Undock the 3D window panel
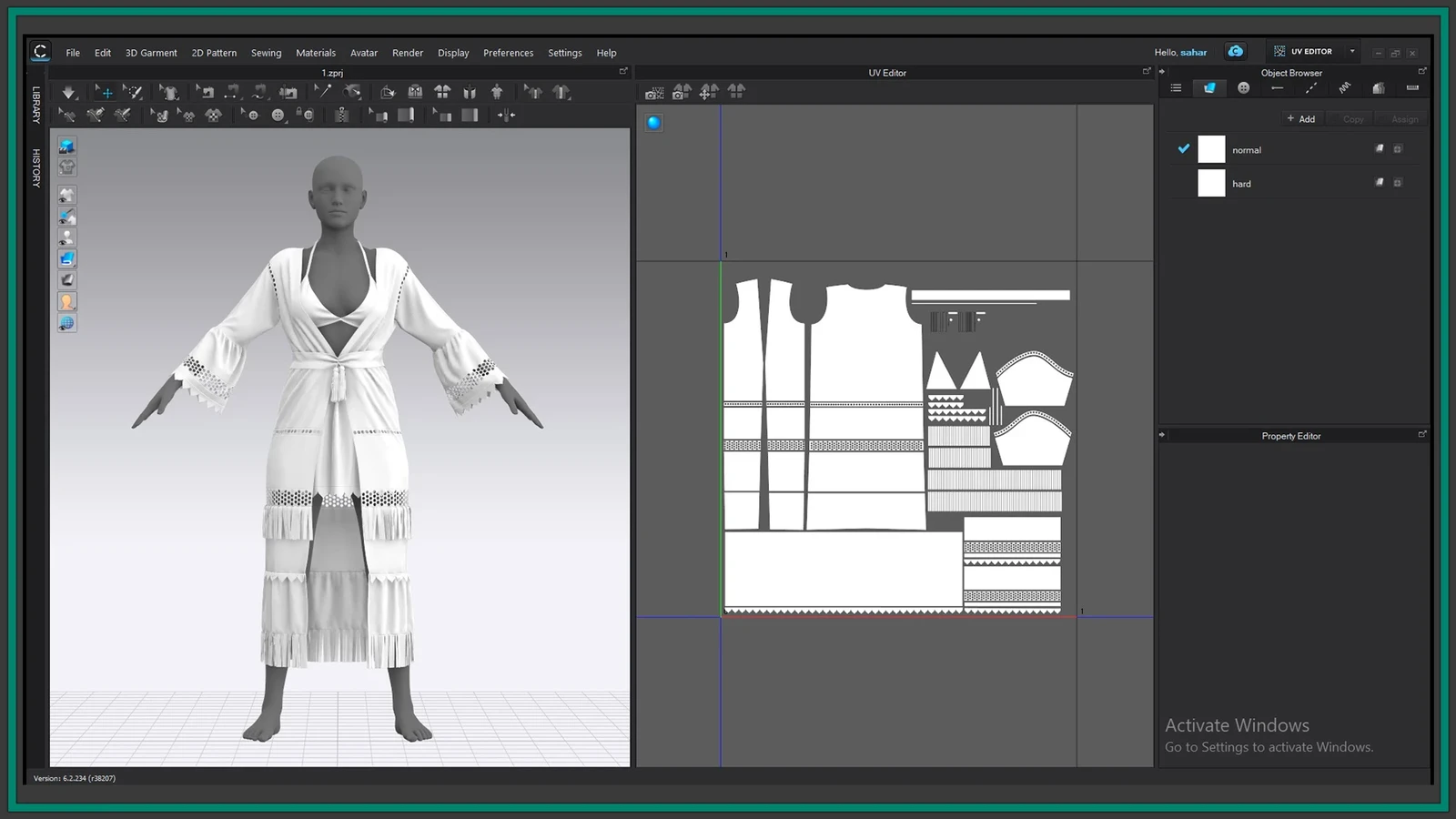 click(623, 71)
